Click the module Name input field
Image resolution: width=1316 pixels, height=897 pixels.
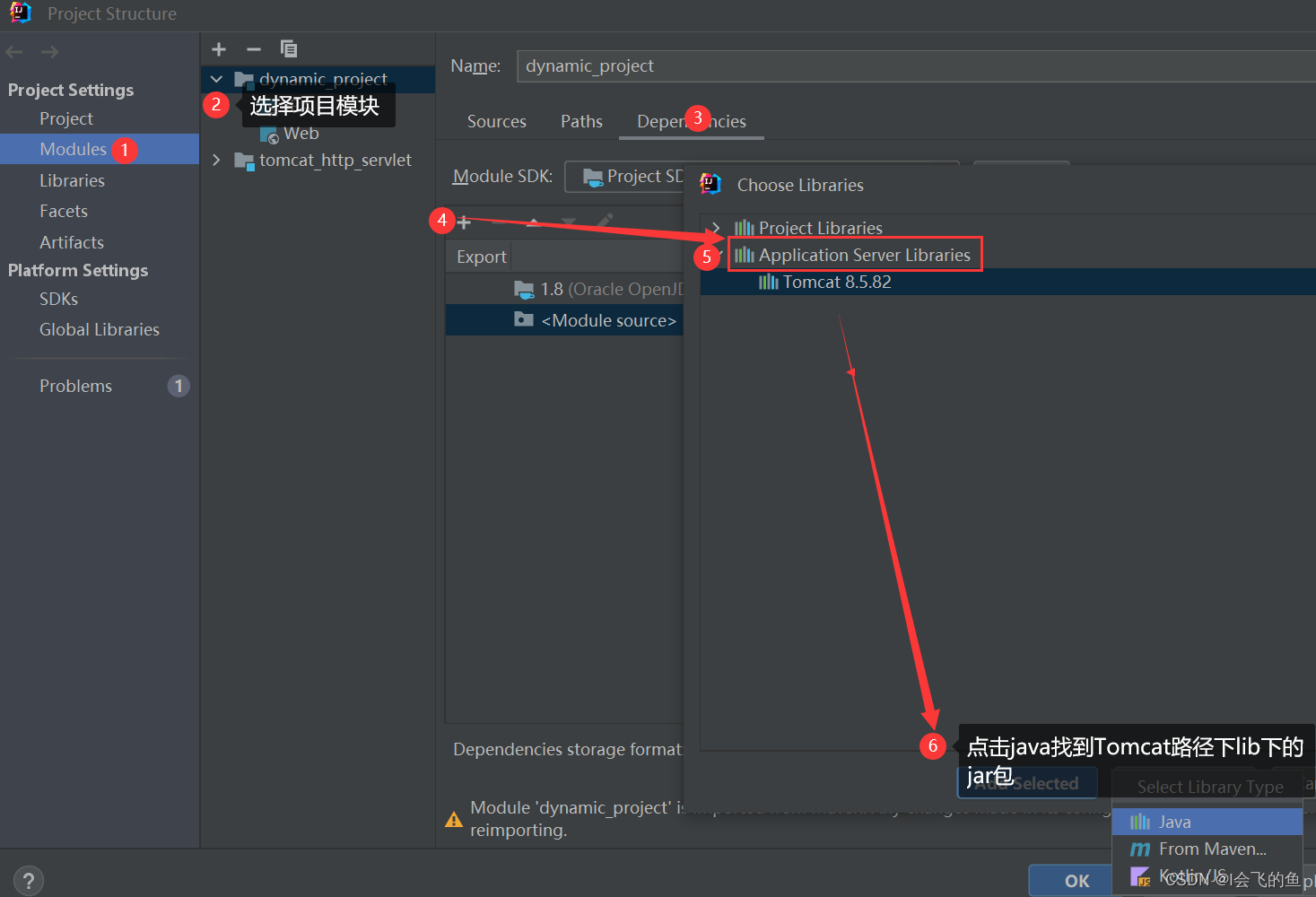point(916,65)
